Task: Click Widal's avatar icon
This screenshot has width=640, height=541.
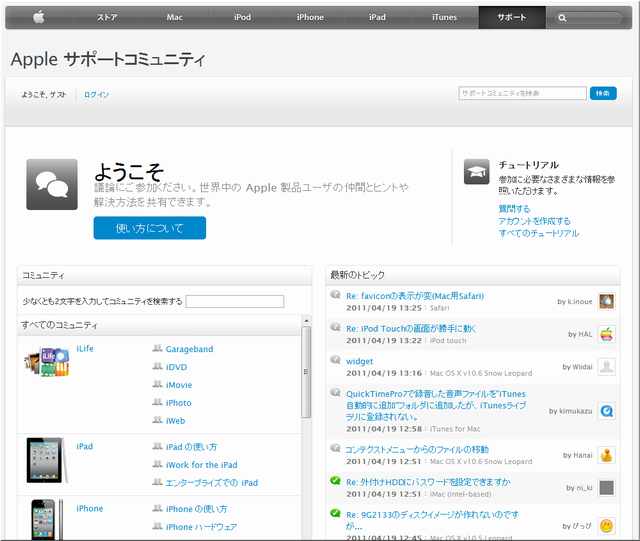Action: click(607, 367)
